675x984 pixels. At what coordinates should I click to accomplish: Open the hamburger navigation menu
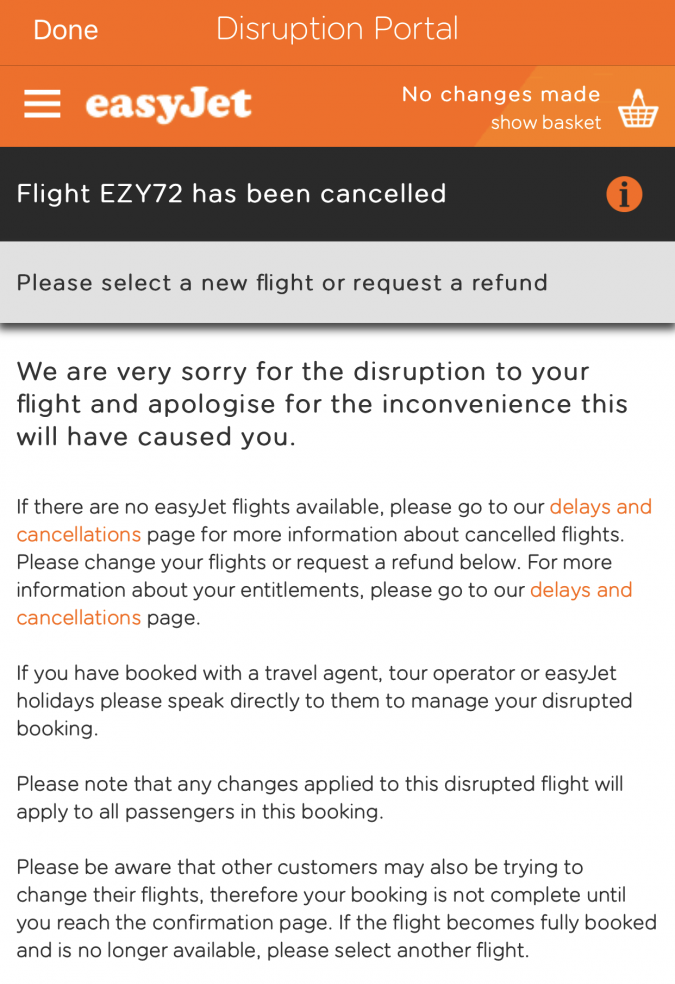(42, 104)
